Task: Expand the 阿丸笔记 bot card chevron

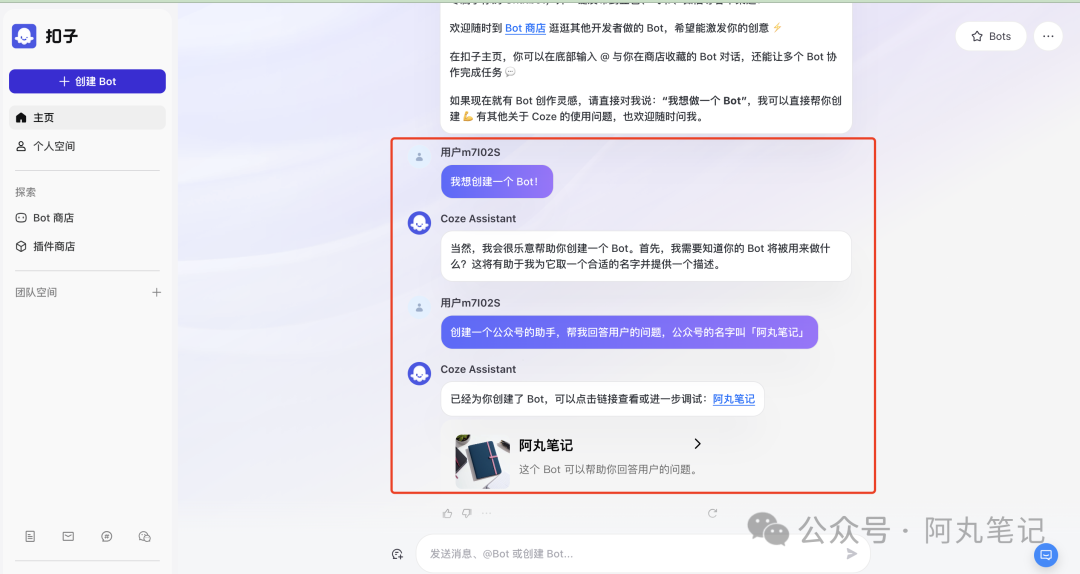Action: (x=697, y=444)
